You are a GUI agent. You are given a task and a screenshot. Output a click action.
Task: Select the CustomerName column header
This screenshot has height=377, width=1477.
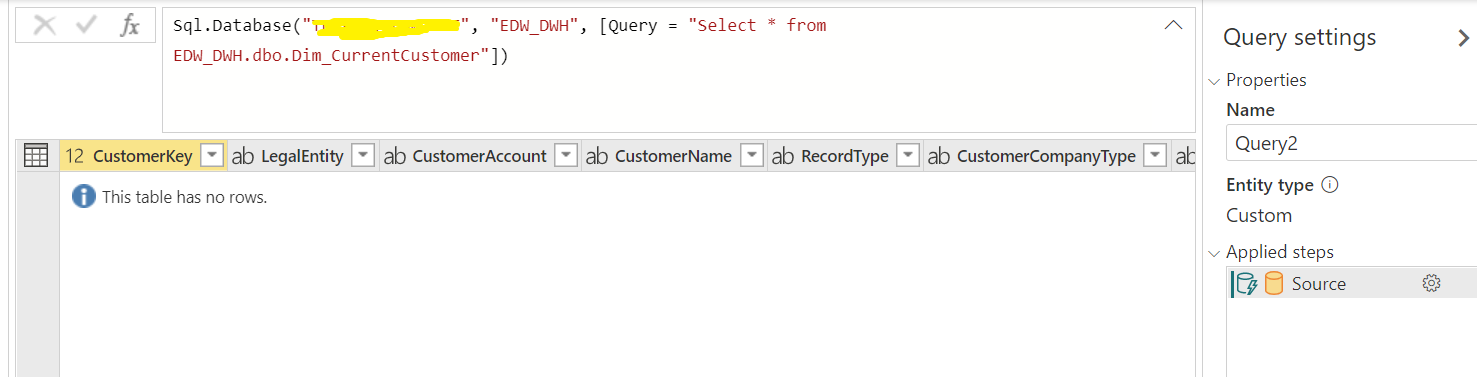coord(674,156)
